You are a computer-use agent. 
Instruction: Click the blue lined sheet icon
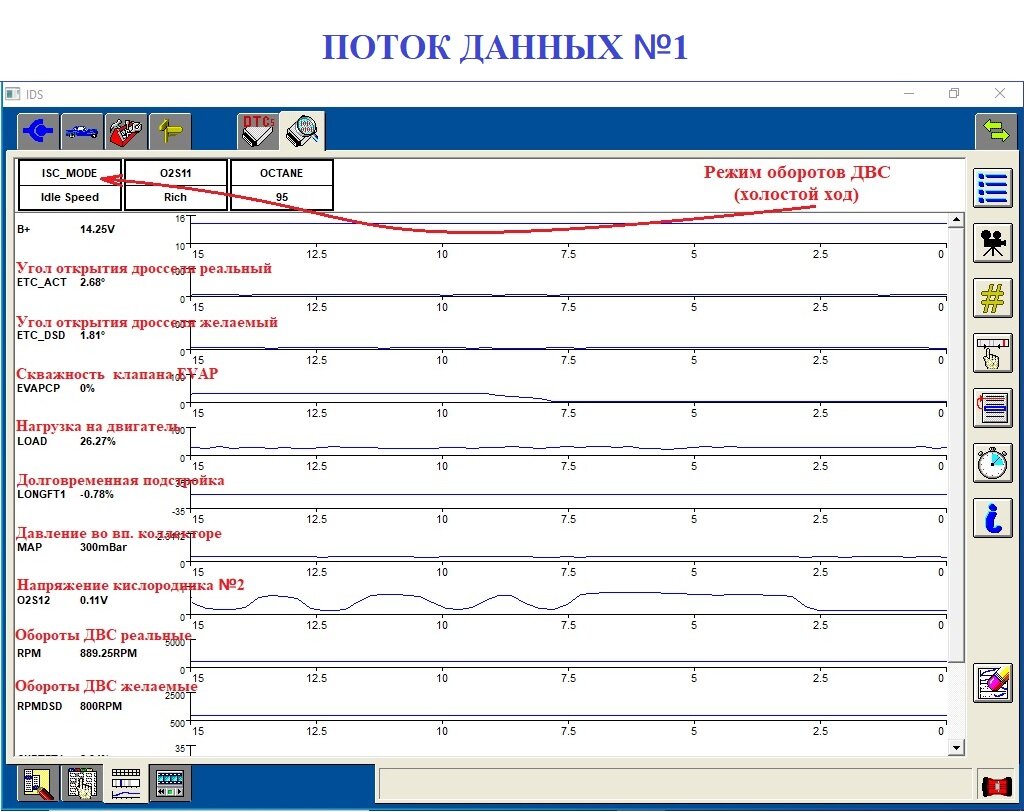point(993,408)
